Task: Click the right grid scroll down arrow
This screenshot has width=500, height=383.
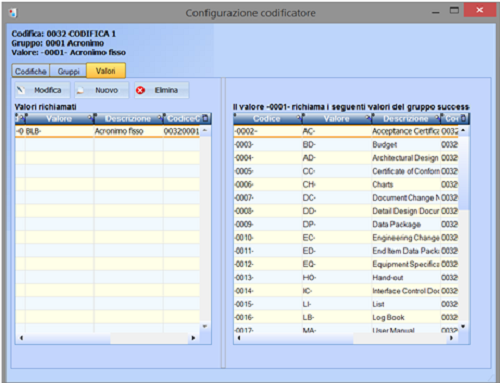Action: pos(463,326)
